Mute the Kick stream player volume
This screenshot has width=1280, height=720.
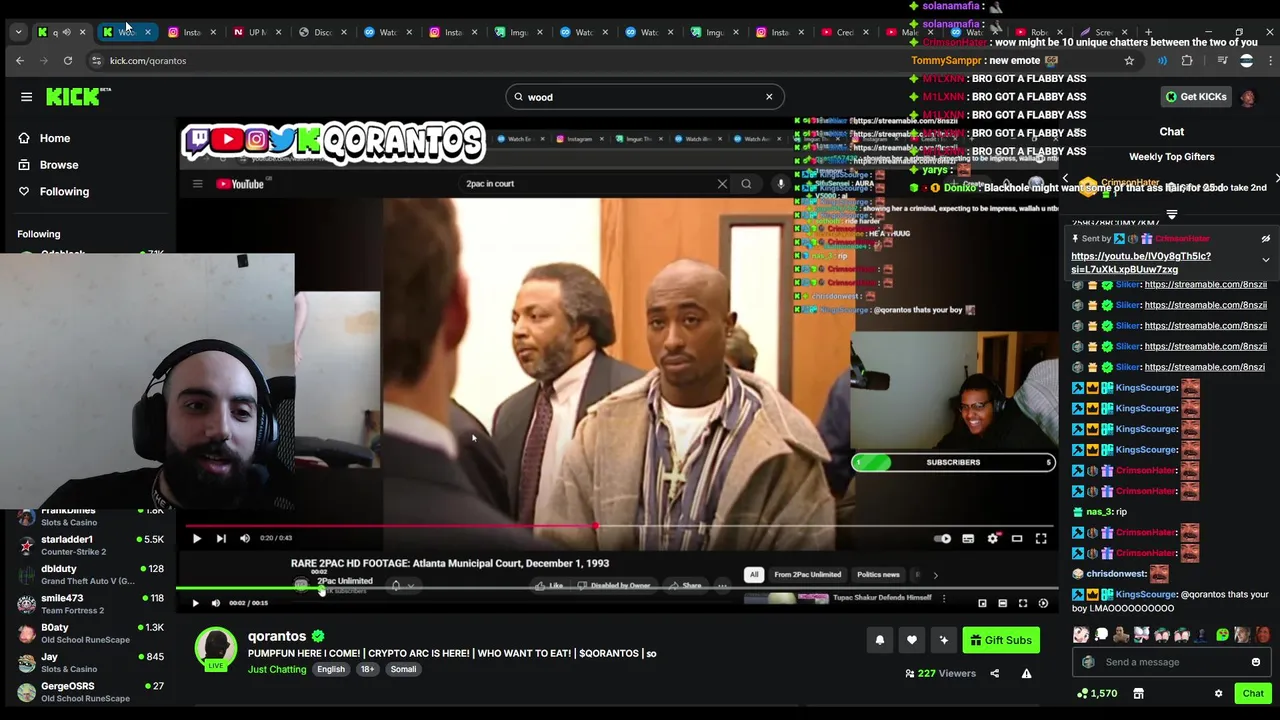216,603
